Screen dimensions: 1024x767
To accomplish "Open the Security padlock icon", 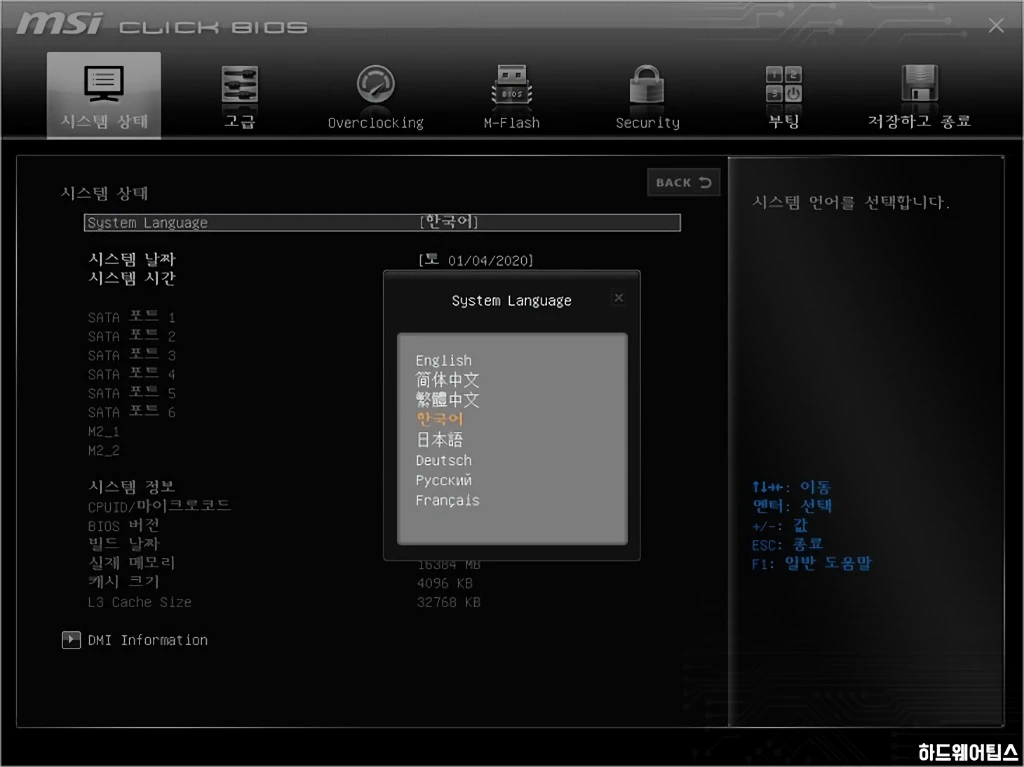I will [x=647, y=84].
